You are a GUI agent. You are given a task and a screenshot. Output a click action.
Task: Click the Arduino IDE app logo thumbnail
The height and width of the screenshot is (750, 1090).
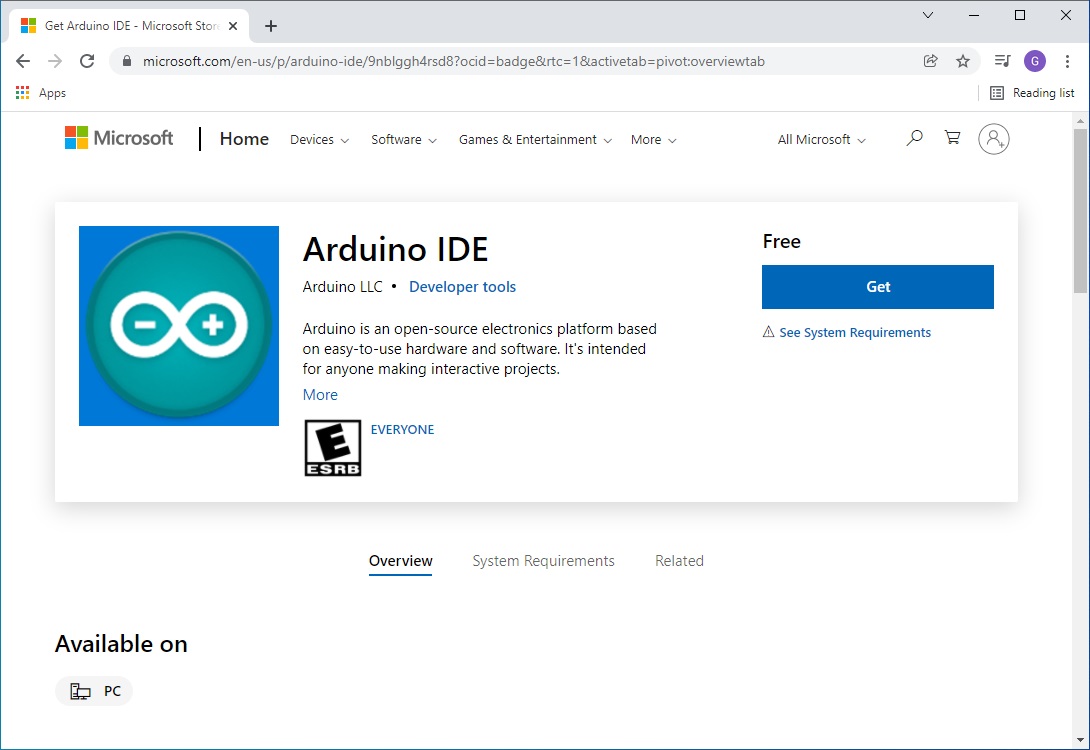[x=179, y=326]
